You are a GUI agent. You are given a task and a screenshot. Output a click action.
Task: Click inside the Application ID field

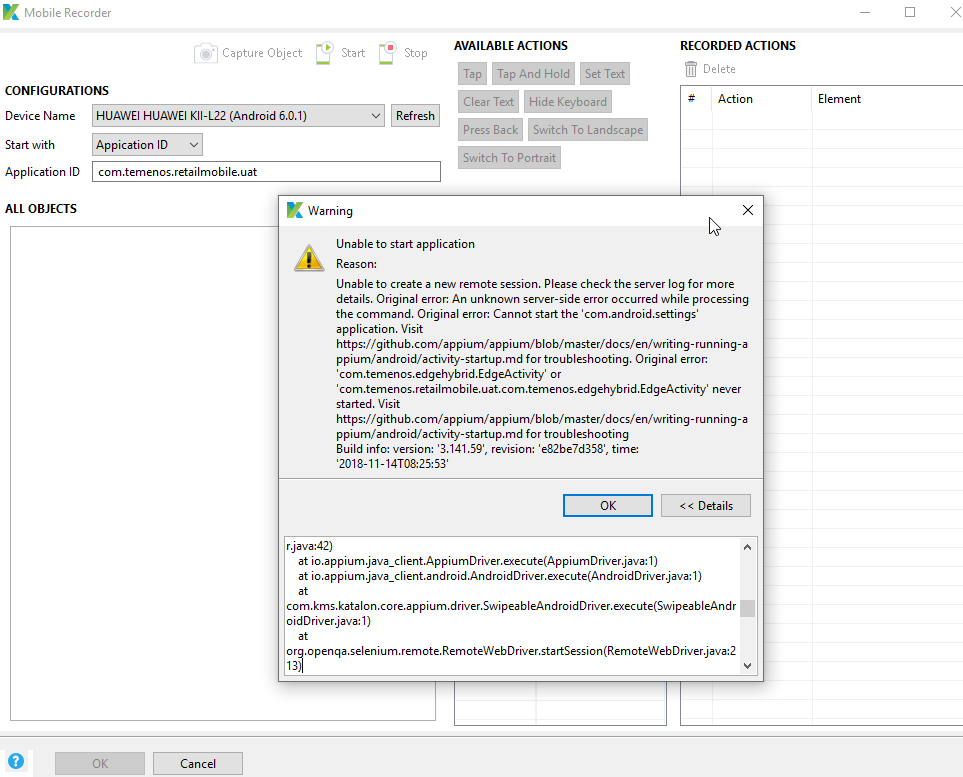point(265,171)
